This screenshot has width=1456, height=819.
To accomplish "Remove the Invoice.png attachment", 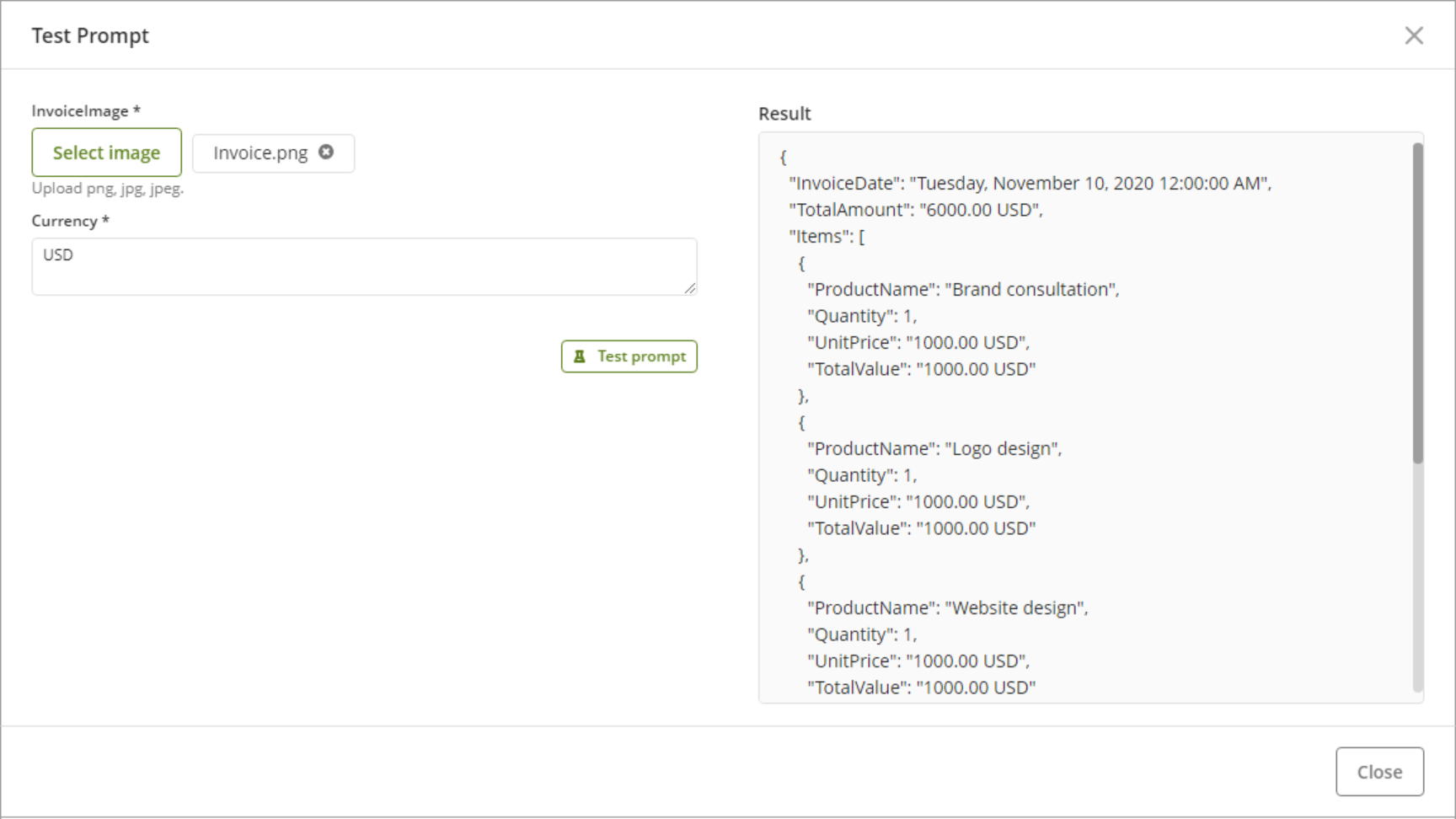I will (x=326, y=152).
